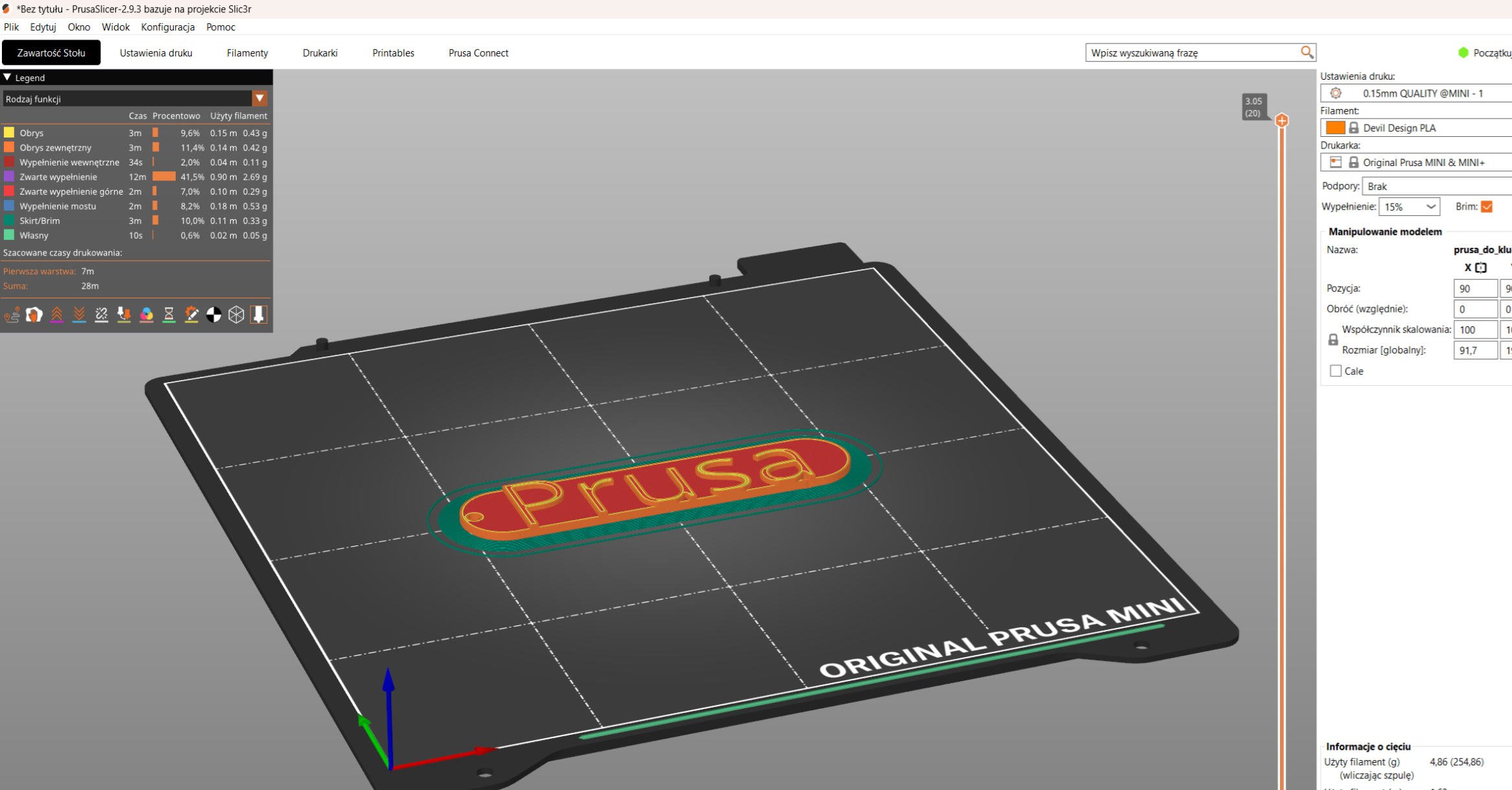Open the Devil Design PLA filament dropdown
The height and width of the screenshot is (790, 1512).
pos(1417,128)
